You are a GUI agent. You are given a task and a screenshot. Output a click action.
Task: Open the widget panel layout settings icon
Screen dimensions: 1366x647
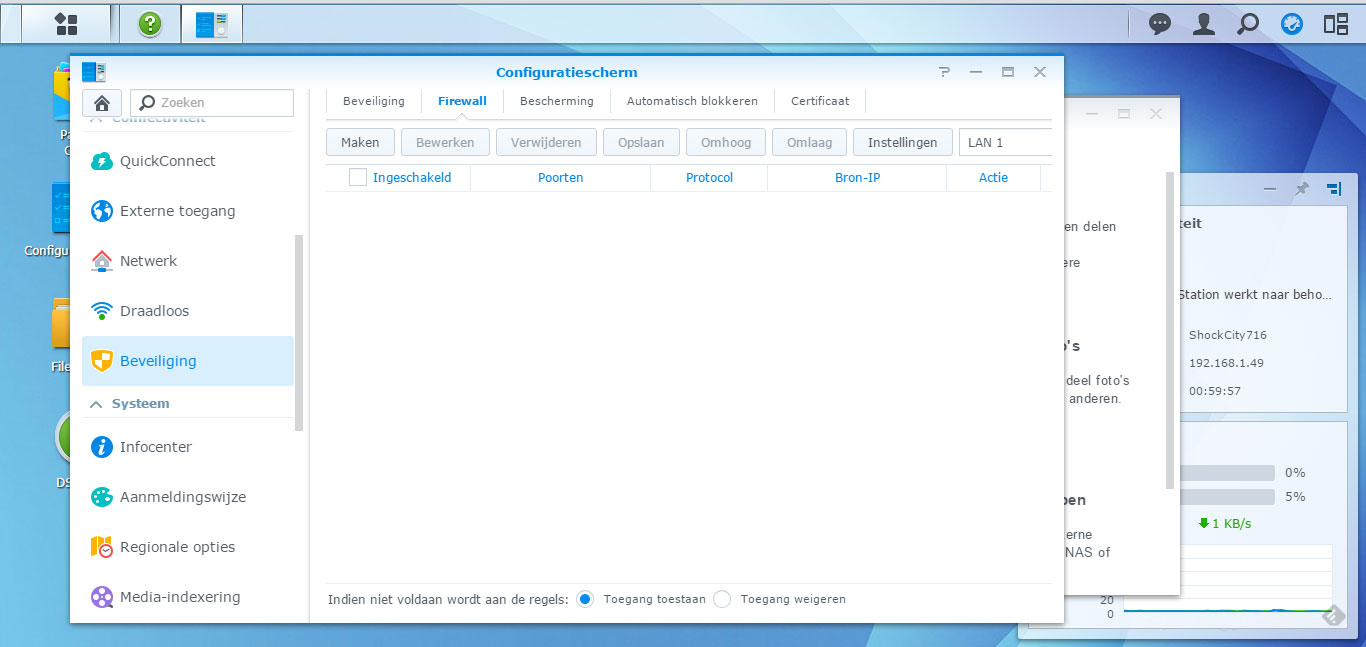pyautogui.click(x=1334, y=188)
